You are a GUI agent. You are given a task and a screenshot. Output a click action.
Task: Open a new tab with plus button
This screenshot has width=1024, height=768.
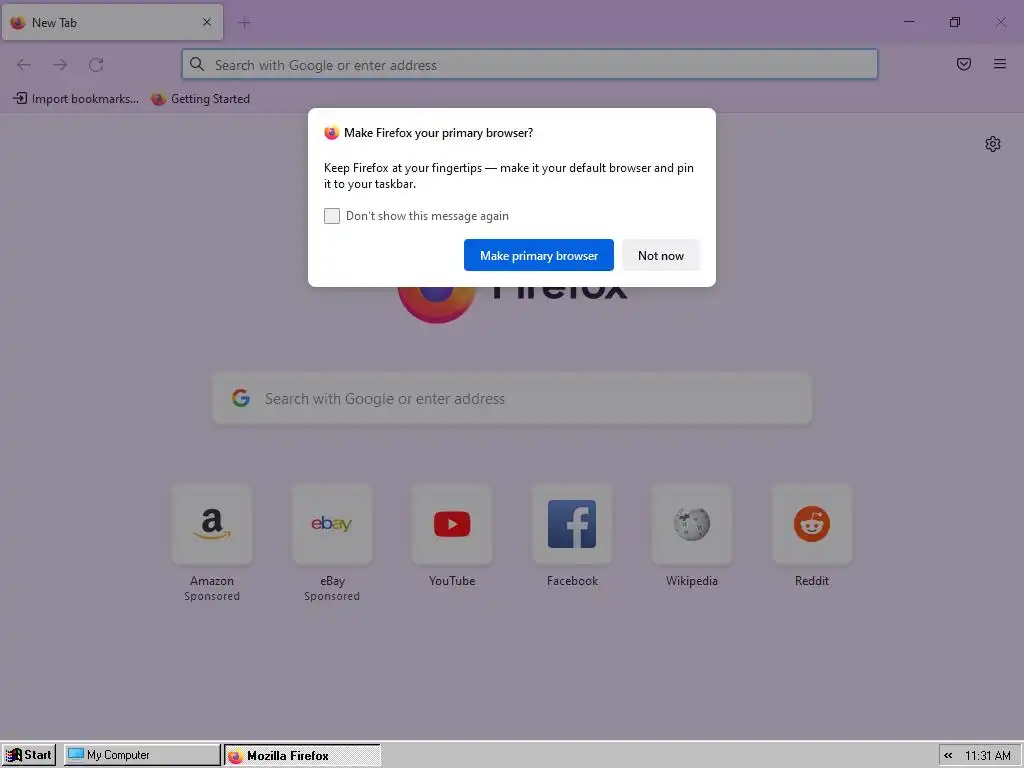[x=244, y=23]
